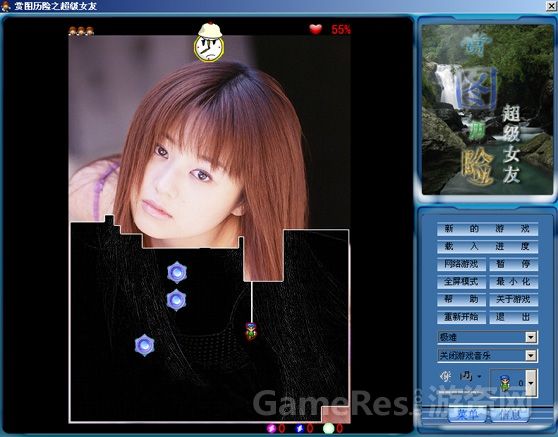Open 帮助 help
Viewport: 558px width, 437px height.
(461, 299)
